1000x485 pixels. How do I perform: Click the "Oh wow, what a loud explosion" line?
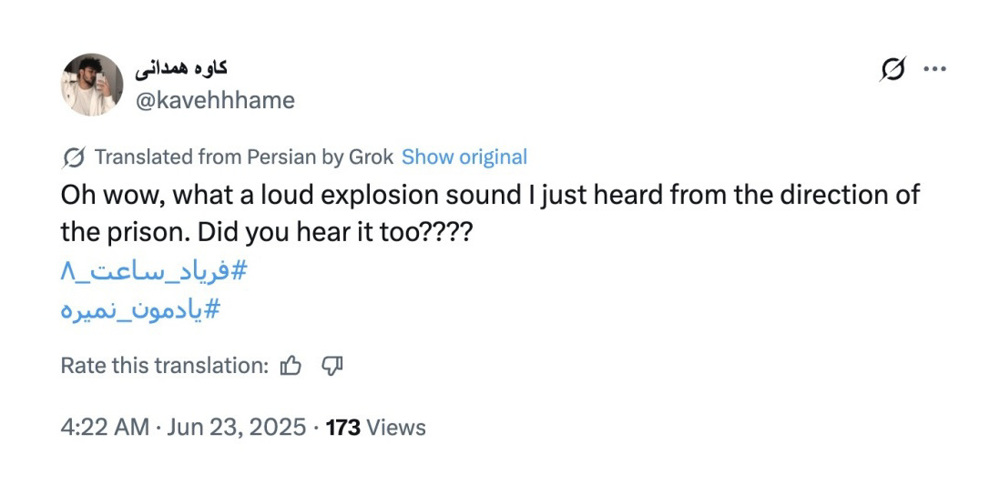[x=490, y=194]
